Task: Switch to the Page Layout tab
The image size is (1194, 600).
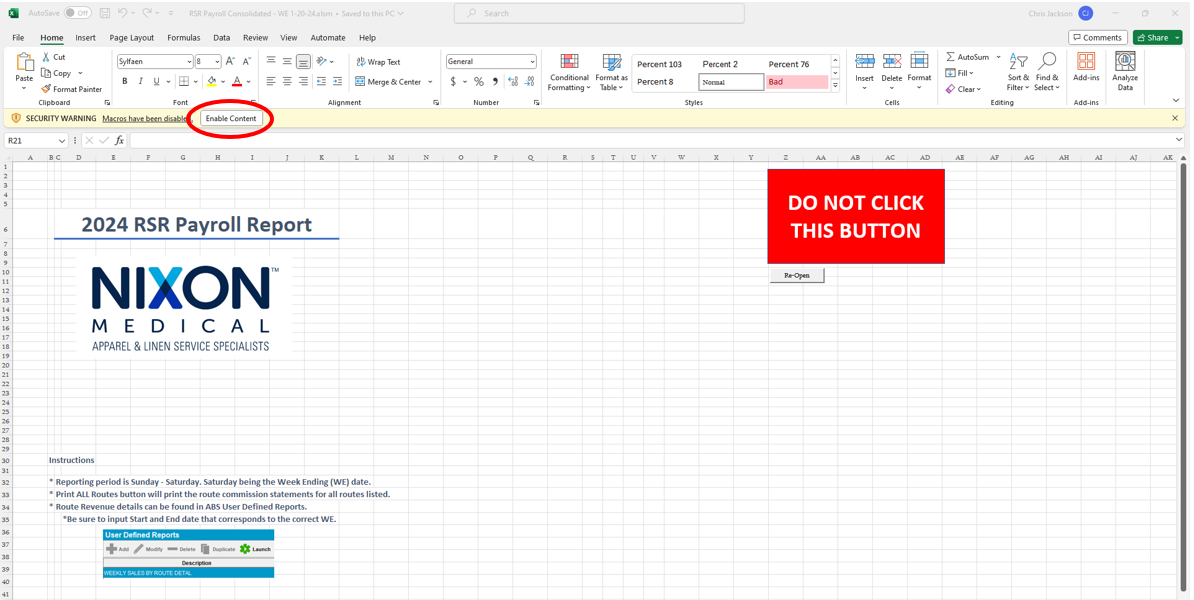Action: (x=131, y=38)
